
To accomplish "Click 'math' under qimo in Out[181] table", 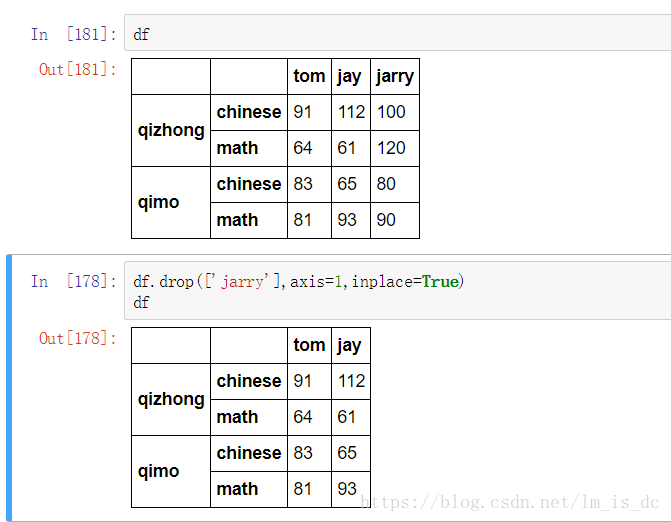I will tap(249, 220).
